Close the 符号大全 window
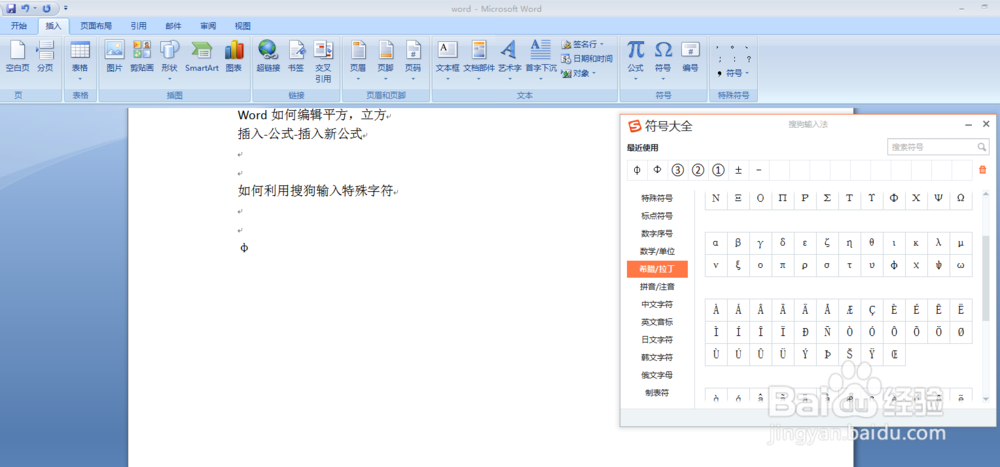1000x467 pixels. pyautogui.click(x=986, y=124)
